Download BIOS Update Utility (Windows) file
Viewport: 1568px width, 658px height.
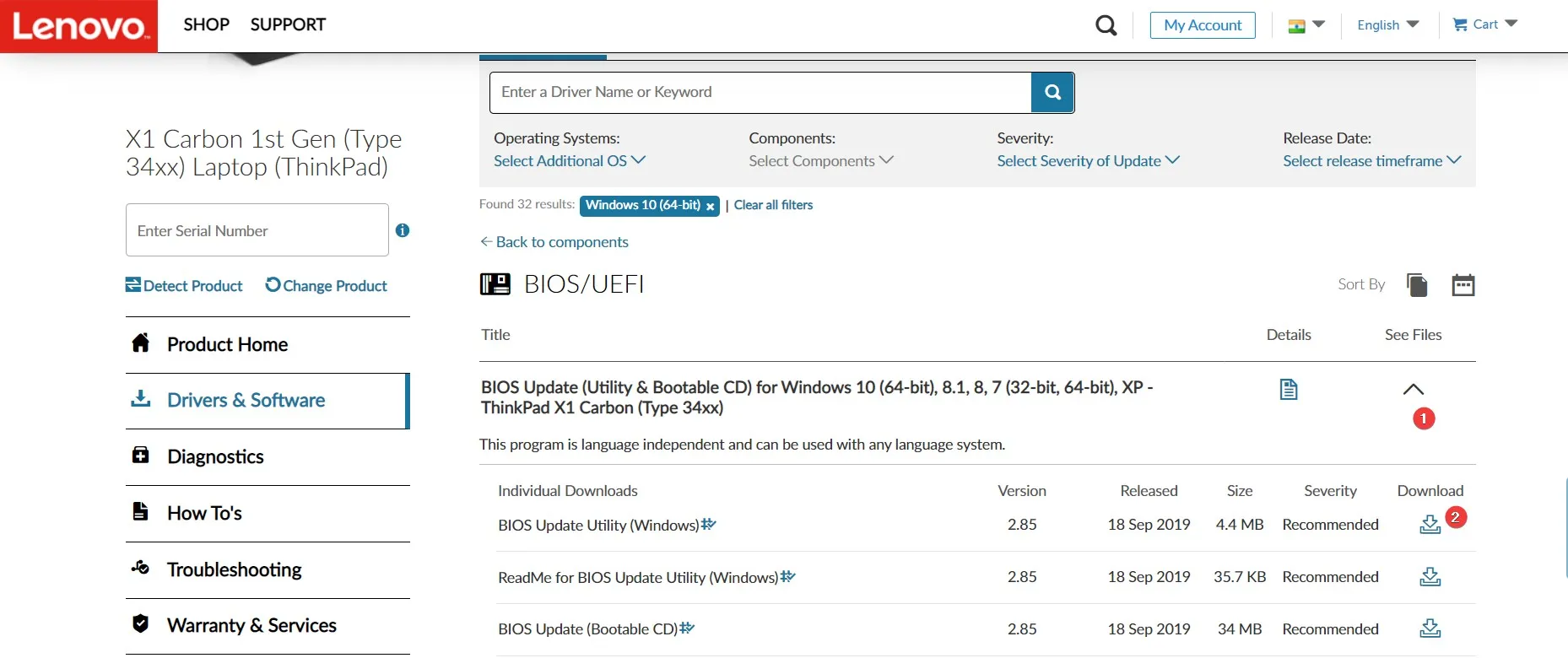tap(1430, 525)
